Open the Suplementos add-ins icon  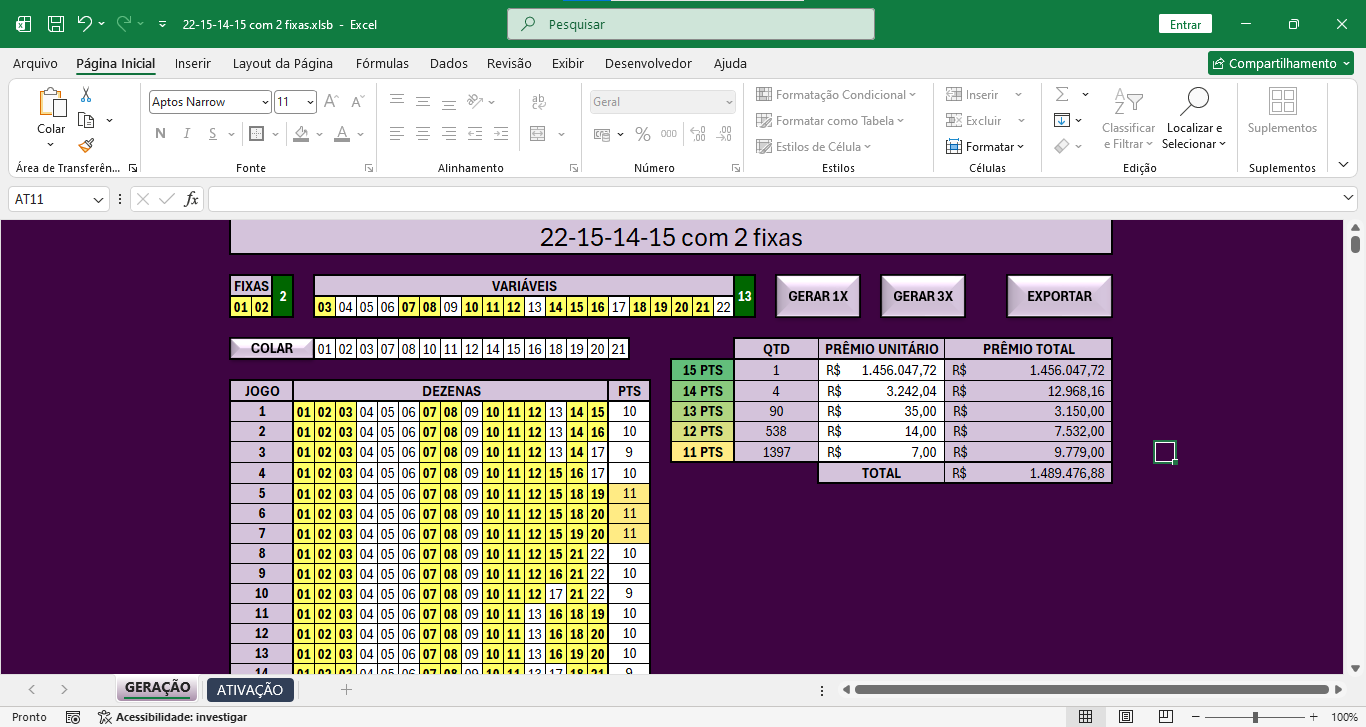pos(1282,110)
